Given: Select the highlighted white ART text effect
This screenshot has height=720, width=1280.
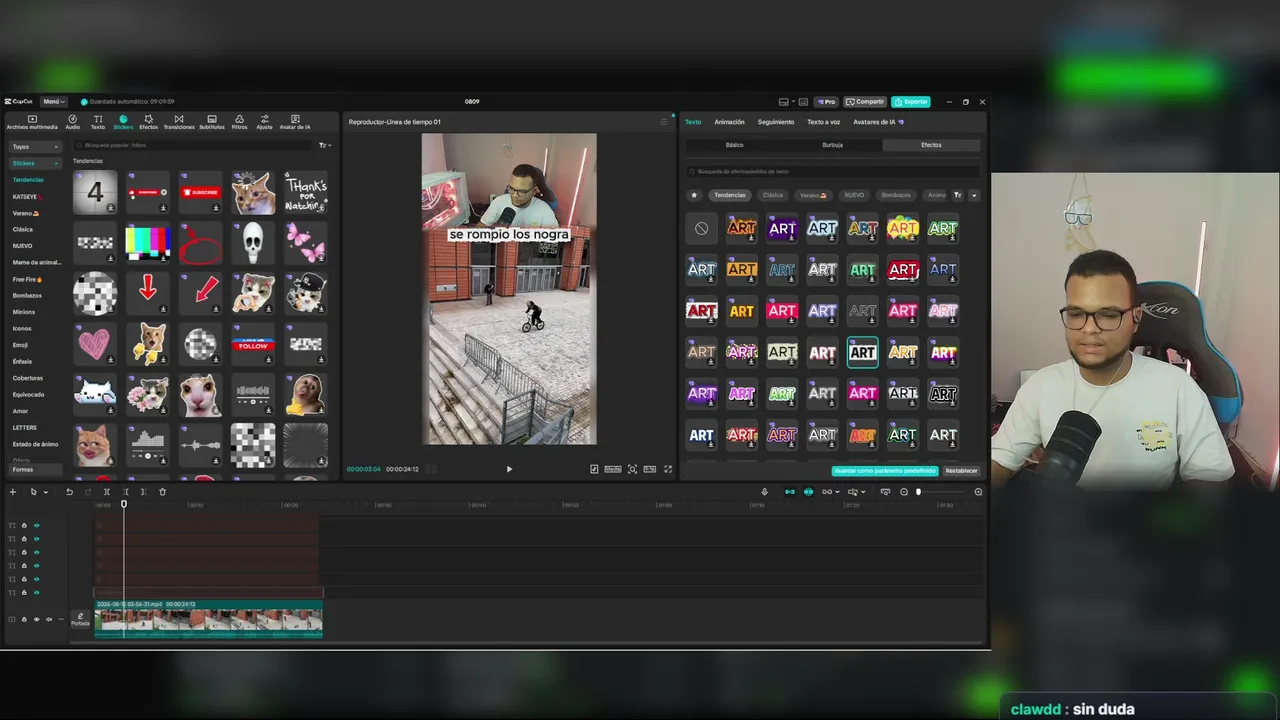Looking at the screenshot, I should [862, 352].
